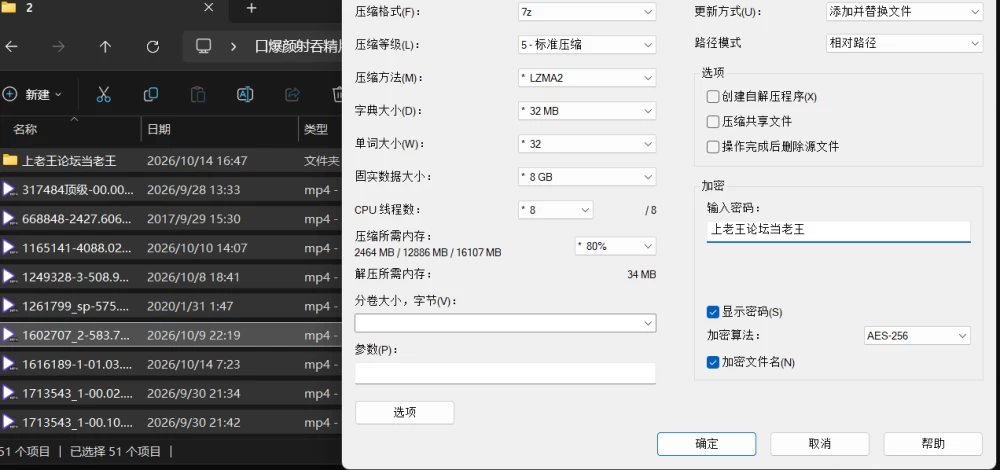Uncheck the 显示密码 checkbox
1000x470 pixels.
coord(713,312)
